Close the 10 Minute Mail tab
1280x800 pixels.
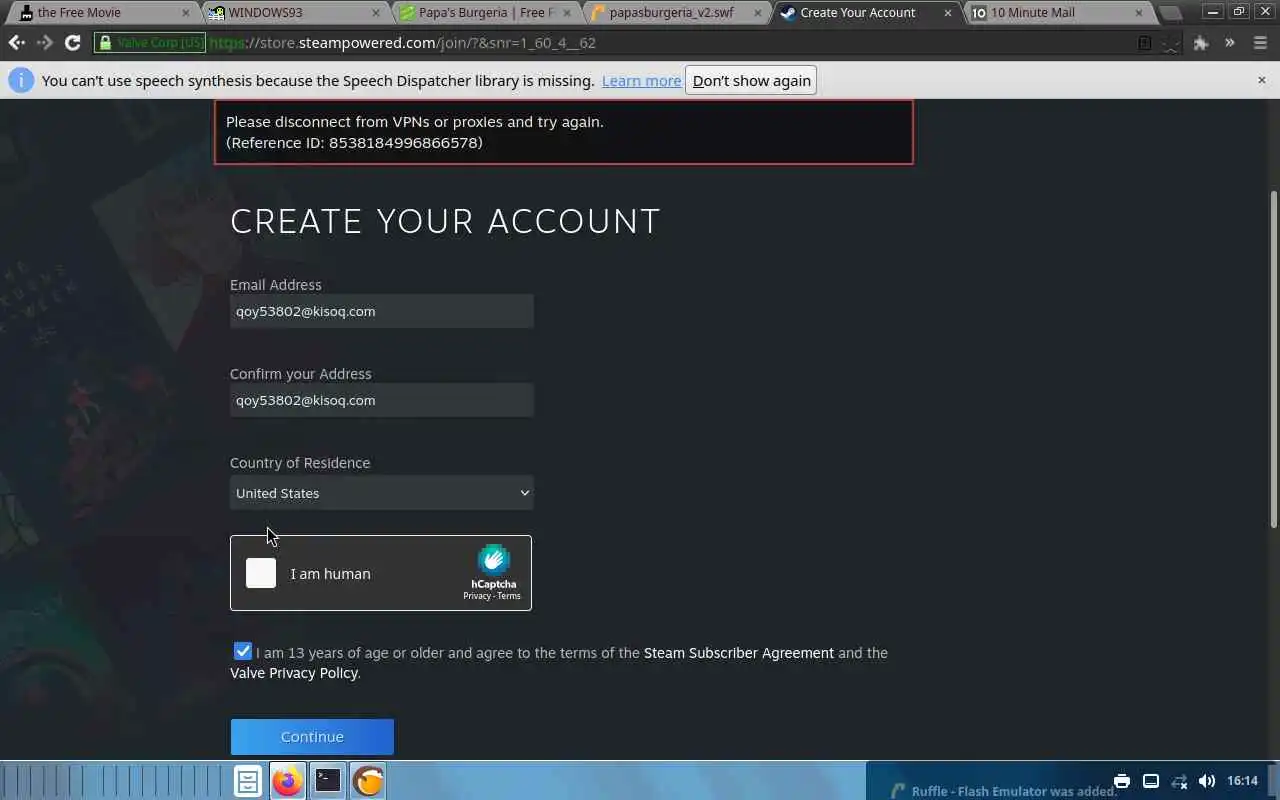[x=1139, y=13]
